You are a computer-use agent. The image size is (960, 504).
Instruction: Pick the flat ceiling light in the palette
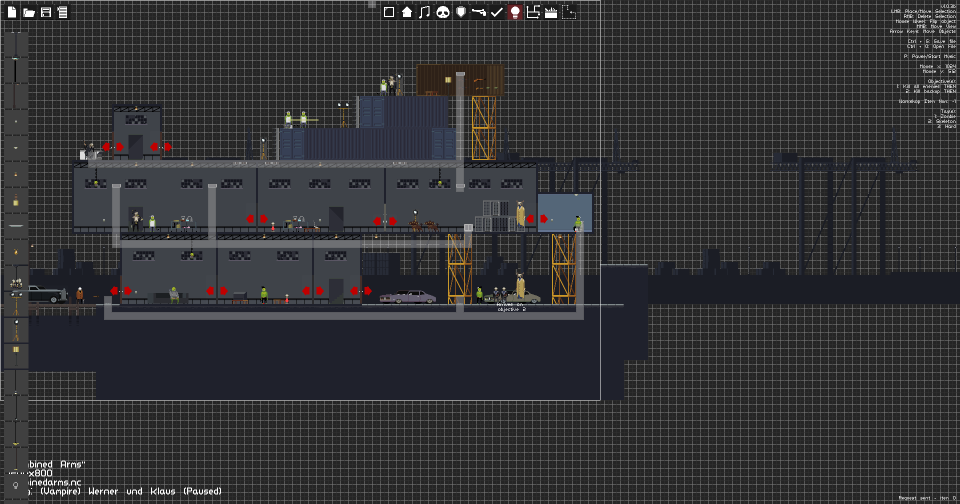click(16, 226)
